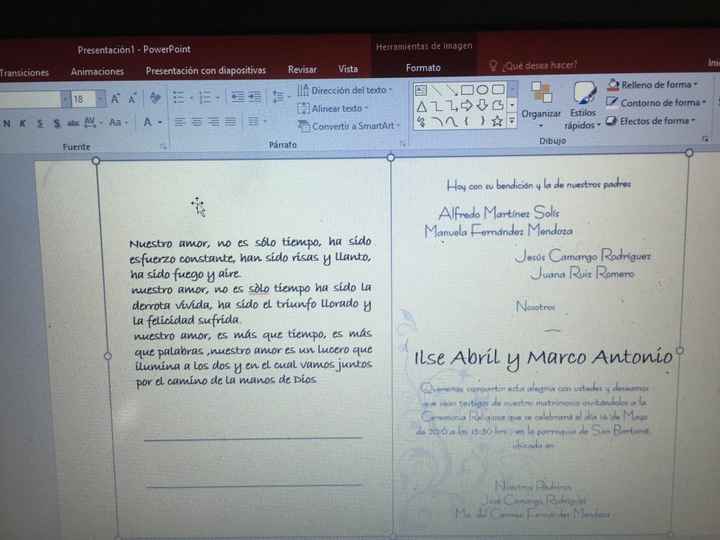The height and width of the screenshot is (540, 720).
Task: Open the Formato tab
Action: (423, 68)
